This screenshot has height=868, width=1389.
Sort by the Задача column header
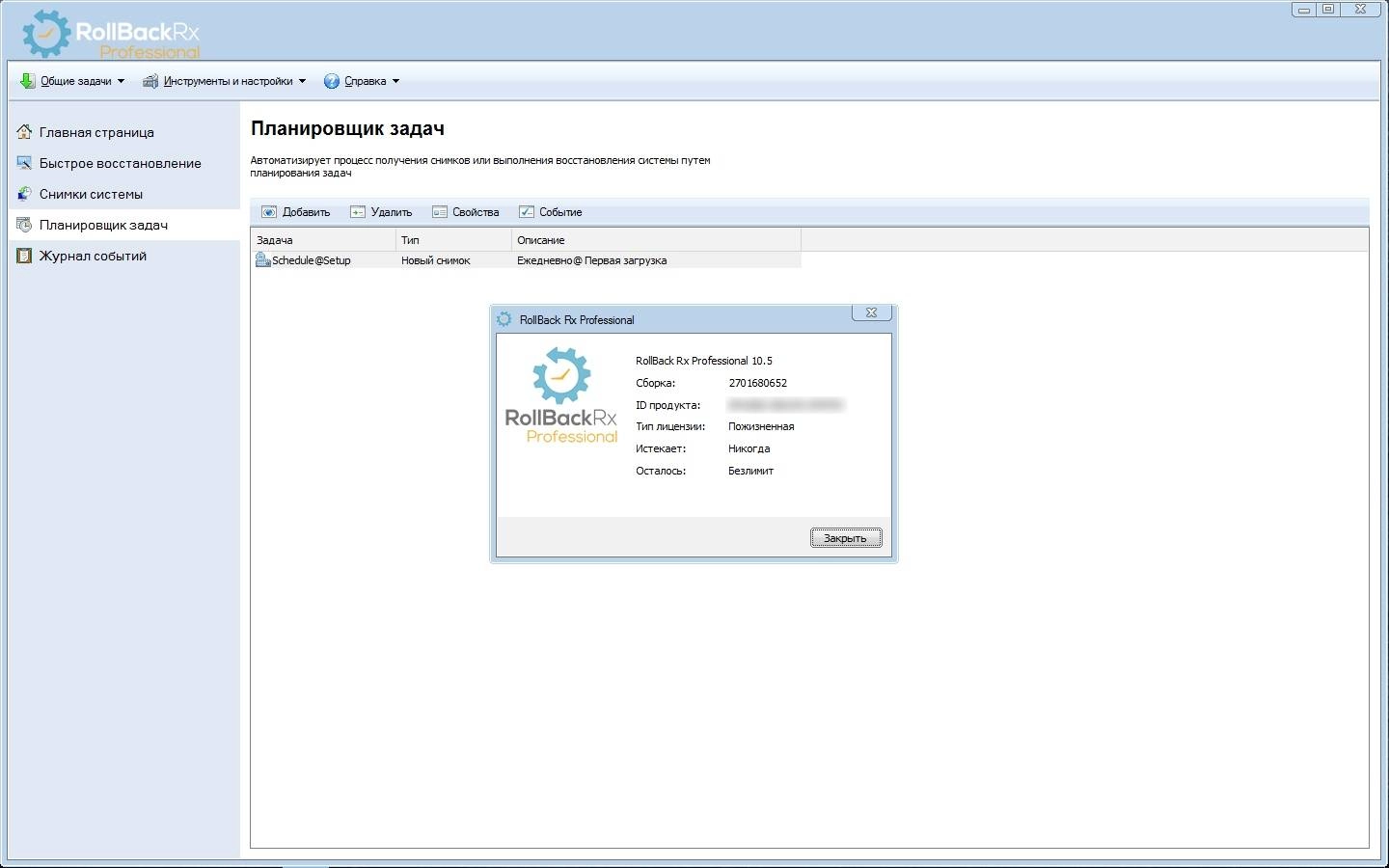323,240
